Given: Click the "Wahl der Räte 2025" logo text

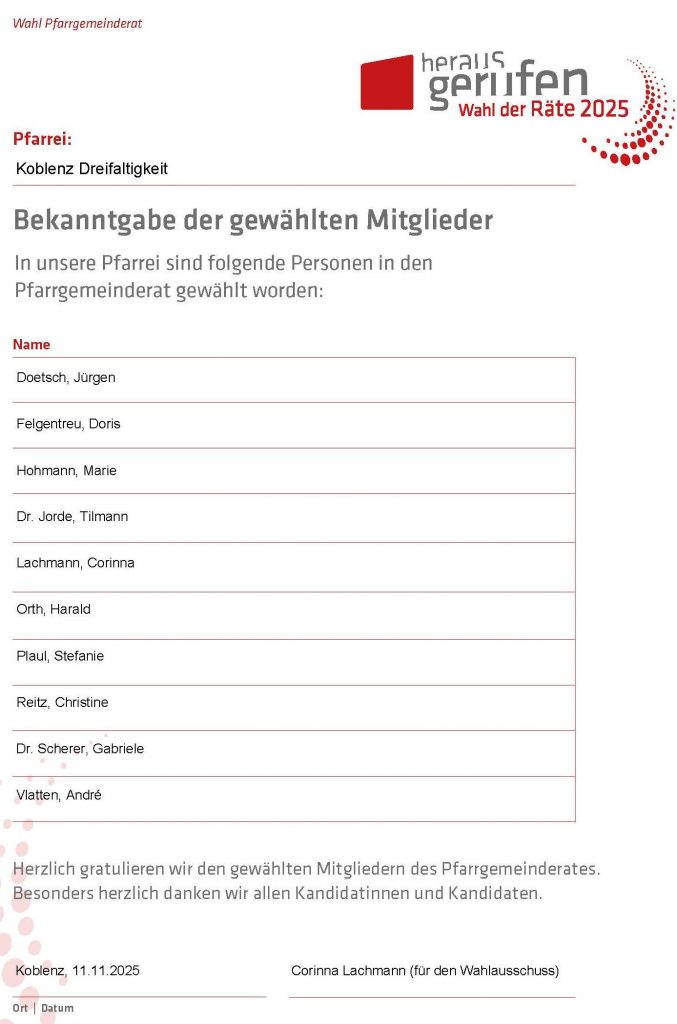Looking at the screenshot, I should pyautogui.click(x=543, y=109).
